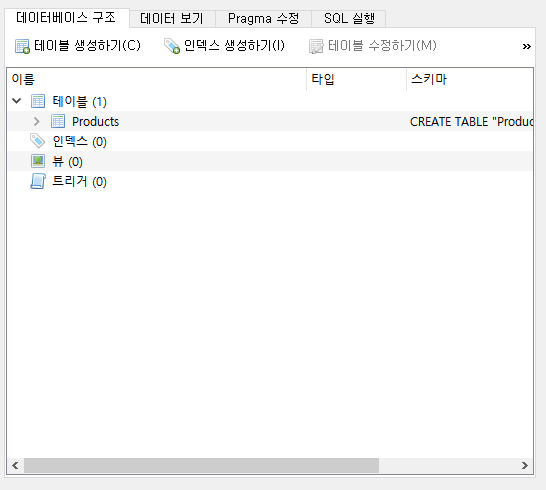This screenshot has width=546, height=490.
Task: Sort by the 스키마 column header
Action: (470, 79)
